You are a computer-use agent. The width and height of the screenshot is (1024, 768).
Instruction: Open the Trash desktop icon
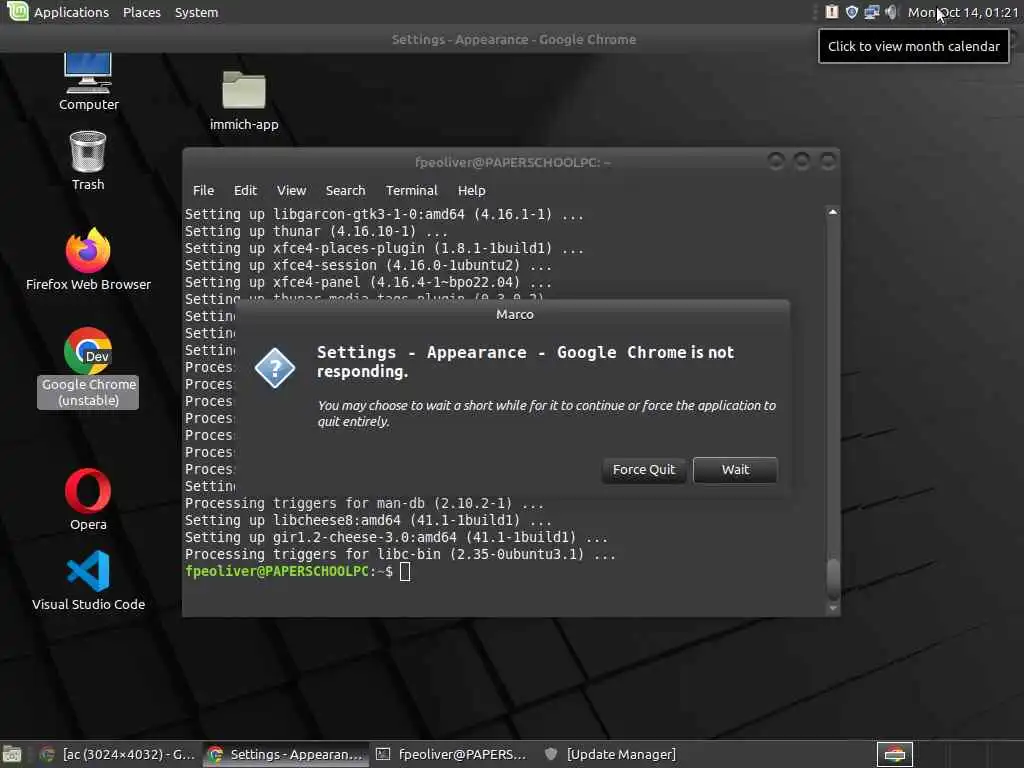click(x=88, y=160)
